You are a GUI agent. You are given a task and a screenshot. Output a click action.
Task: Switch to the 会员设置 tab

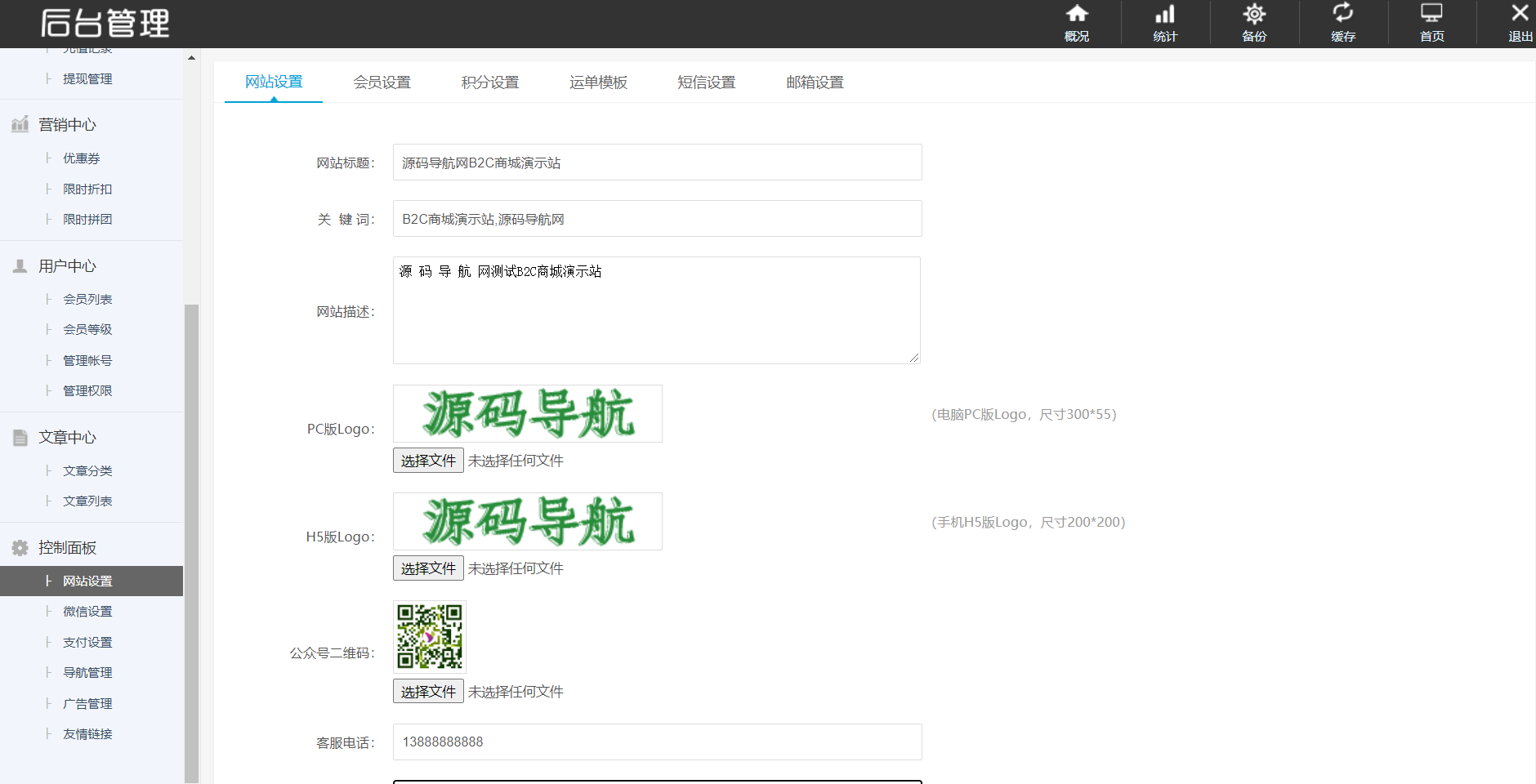[382, 82]
